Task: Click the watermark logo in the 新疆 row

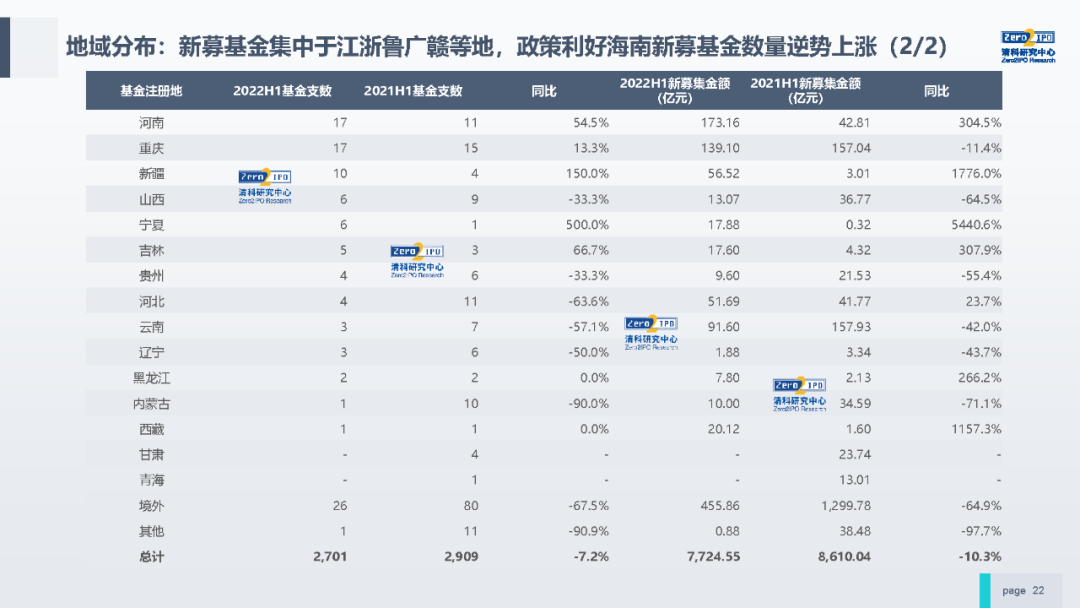Action: point(265,187)
